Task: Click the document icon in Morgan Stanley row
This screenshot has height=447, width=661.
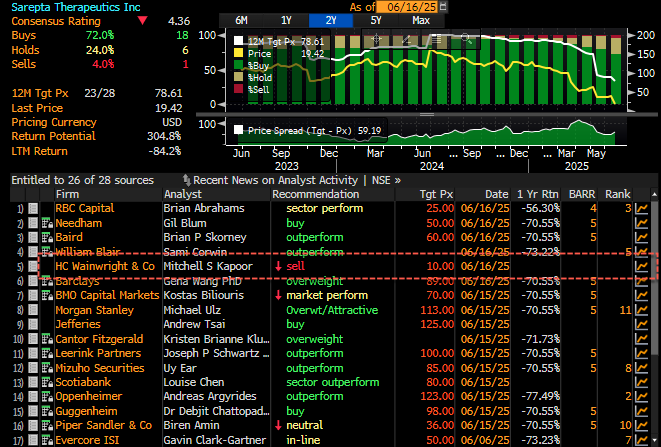Action: coord(33,310)
